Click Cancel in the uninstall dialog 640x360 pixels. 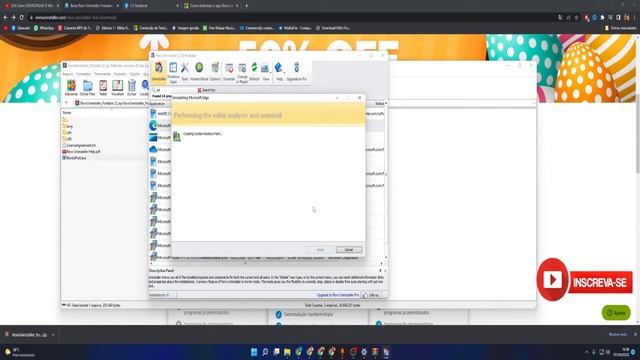(349, 250)
